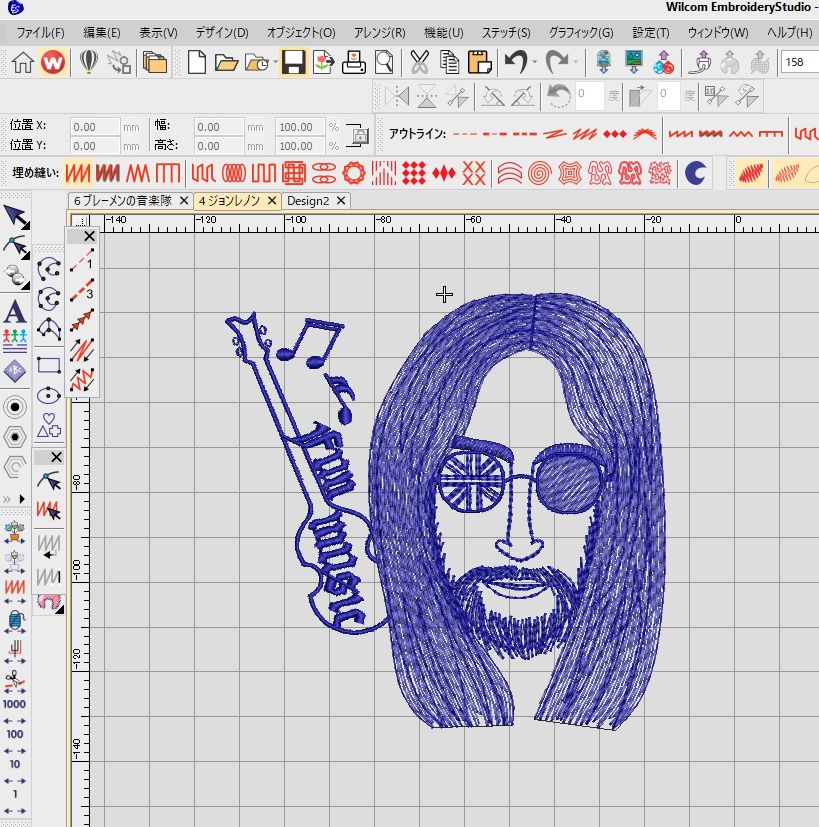Open the ウィンドウ(W) menu
The image size is (819, 827).
718,33
